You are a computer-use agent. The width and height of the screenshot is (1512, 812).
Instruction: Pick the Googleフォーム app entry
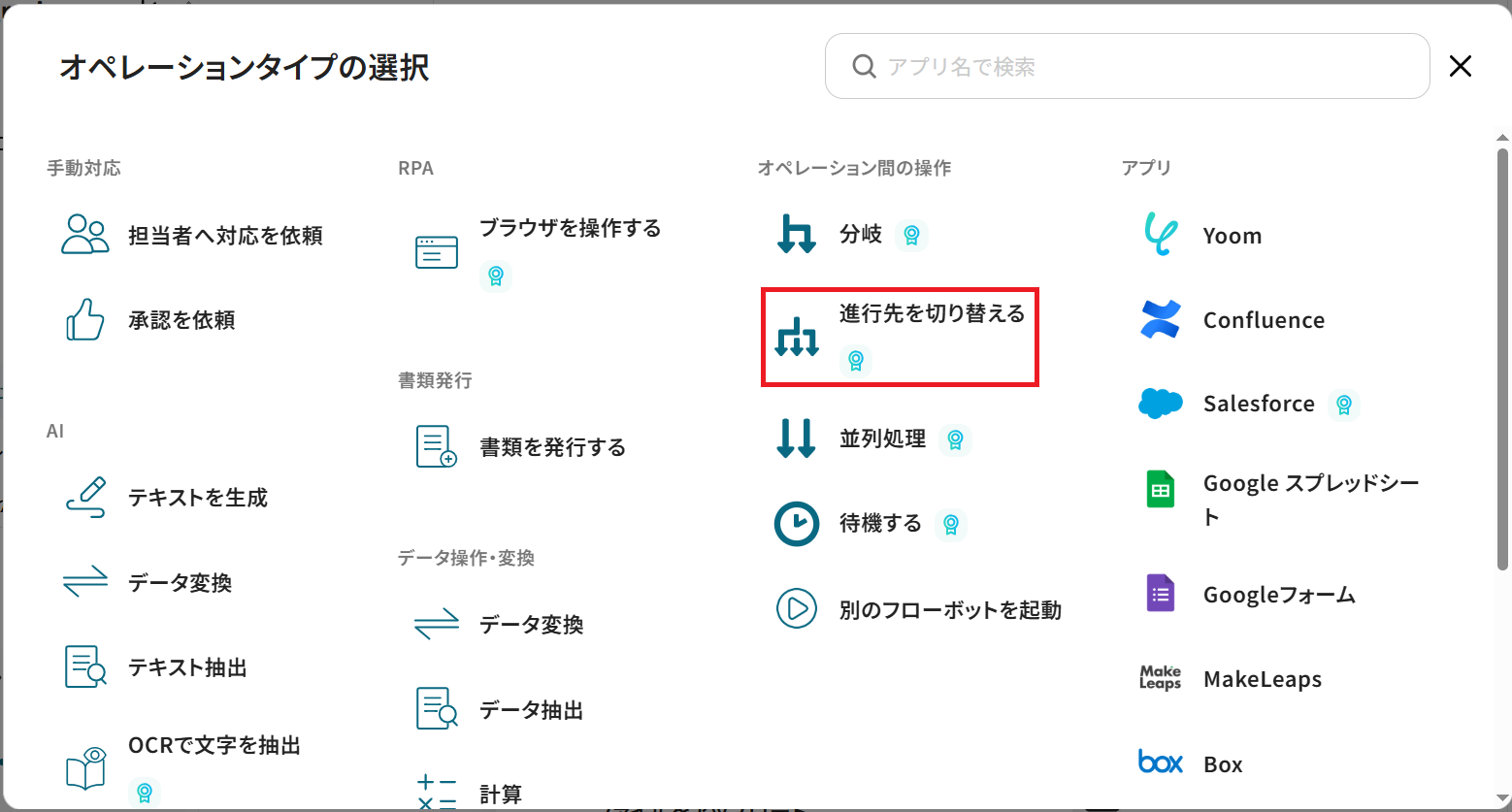coord(1278,595)
